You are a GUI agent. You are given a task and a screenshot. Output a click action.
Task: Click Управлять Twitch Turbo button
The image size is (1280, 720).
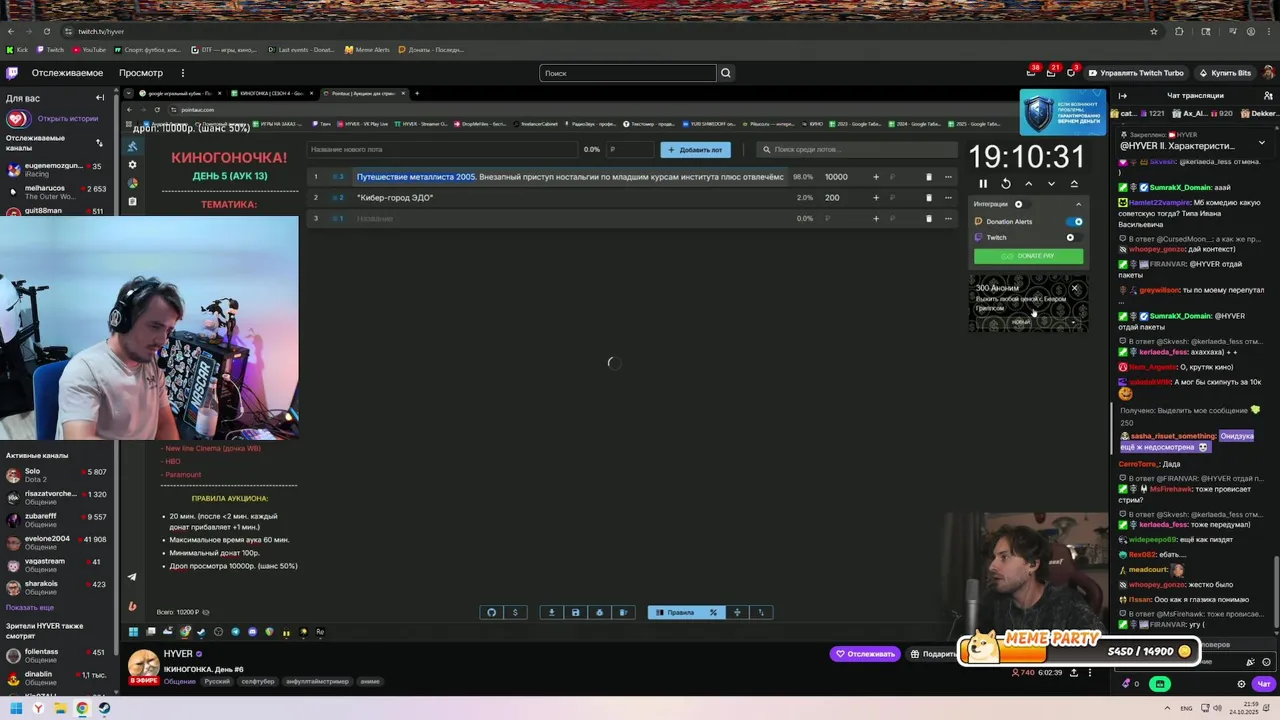coord(1136,73)
